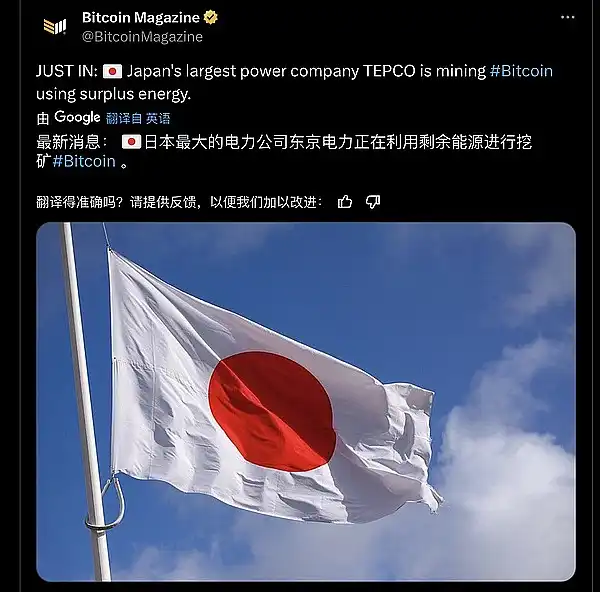Screen dimensions: 600x592
Task: Click the 翻译自 英语 translation link
Action: pos(138,118)
